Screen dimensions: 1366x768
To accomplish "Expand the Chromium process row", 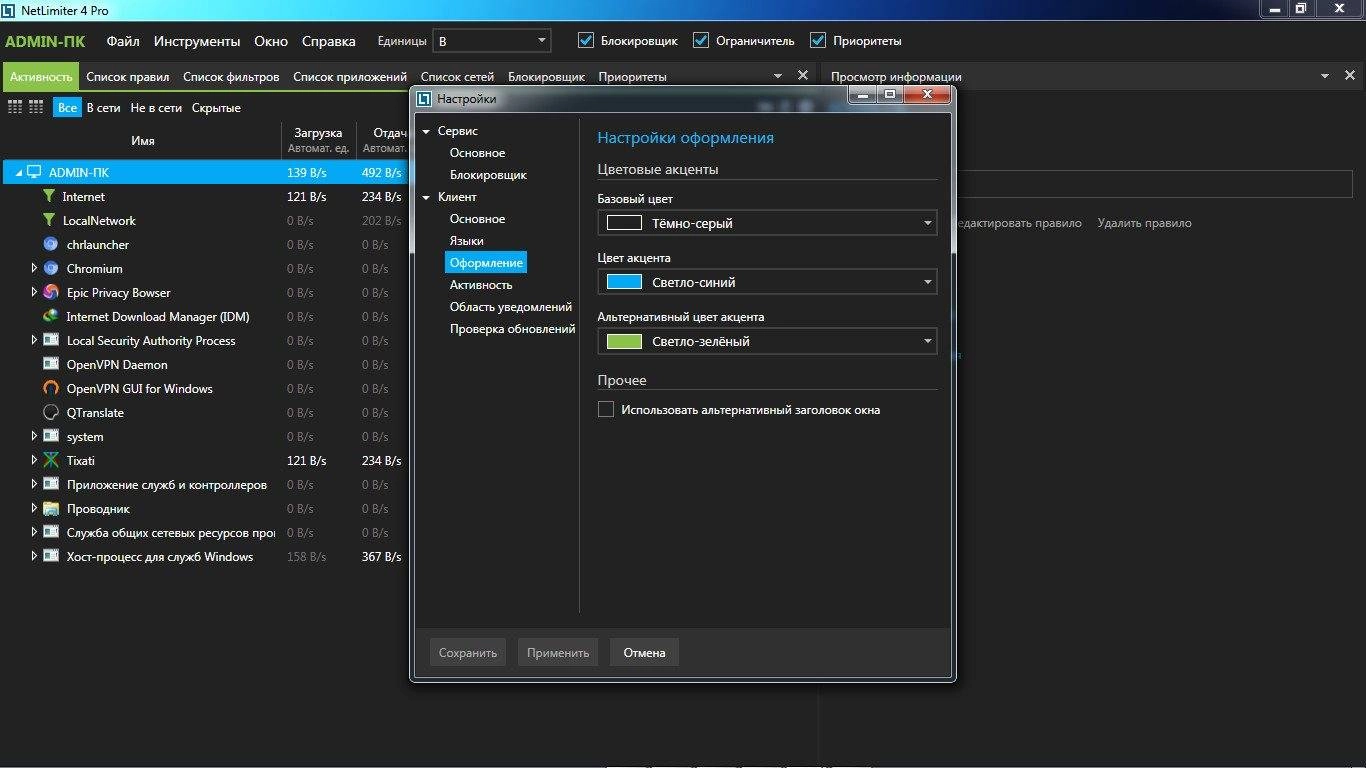I will coord(34,268).
